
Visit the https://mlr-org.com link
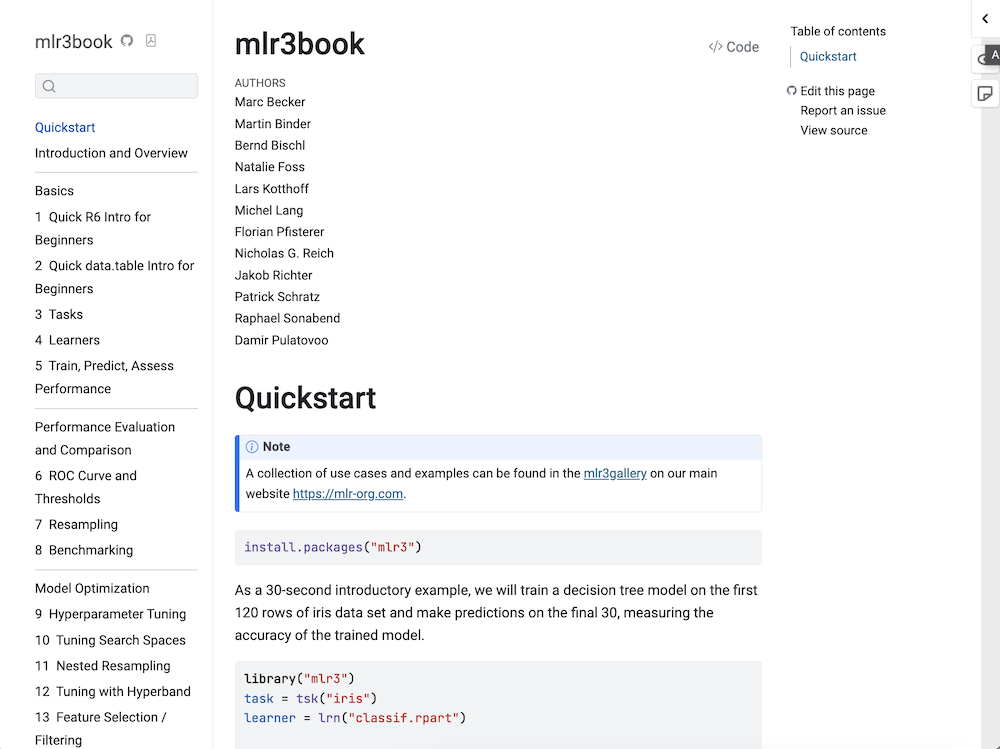[348, 494]
